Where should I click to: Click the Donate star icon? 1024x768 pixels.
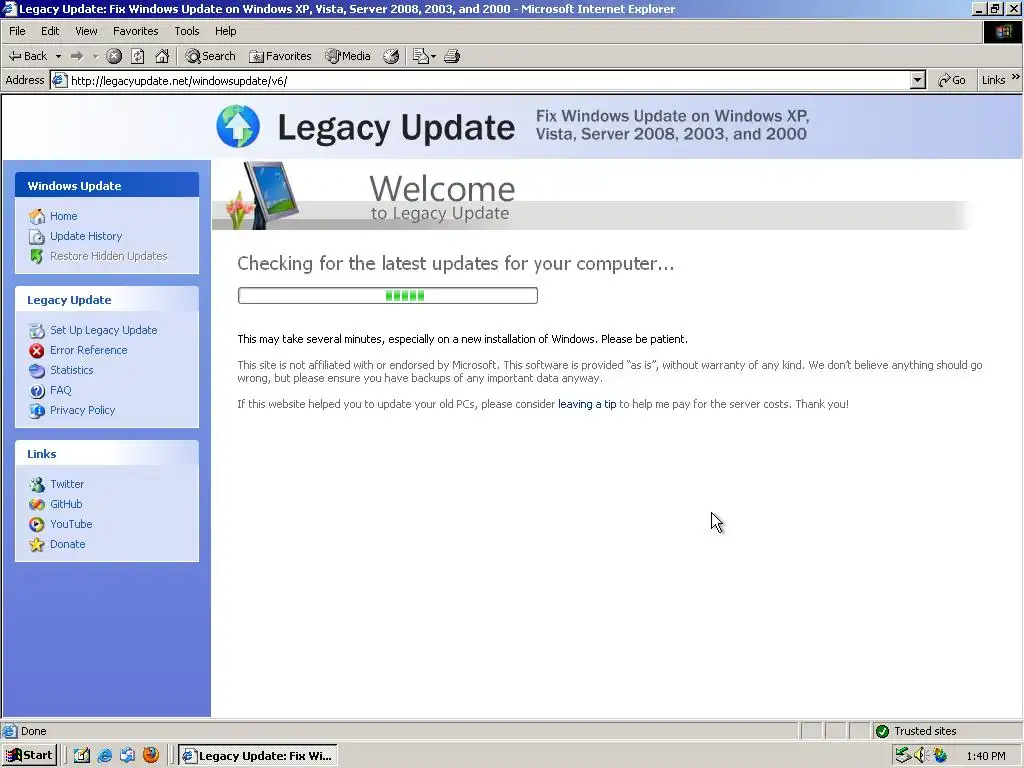click(x=37, y=545)
